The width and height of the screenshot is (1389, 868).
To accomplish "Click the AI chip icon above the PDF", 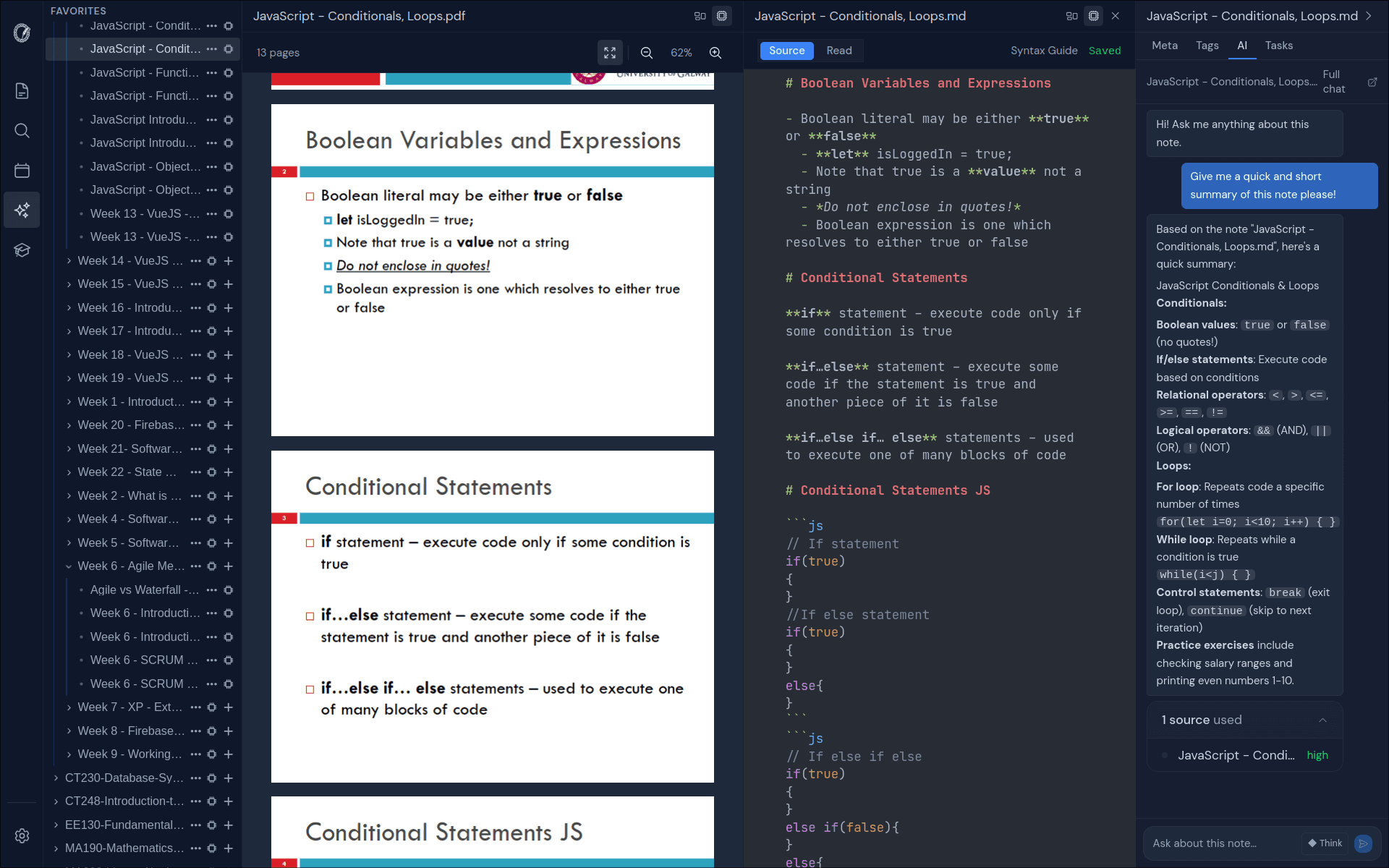I will point(721,15).
